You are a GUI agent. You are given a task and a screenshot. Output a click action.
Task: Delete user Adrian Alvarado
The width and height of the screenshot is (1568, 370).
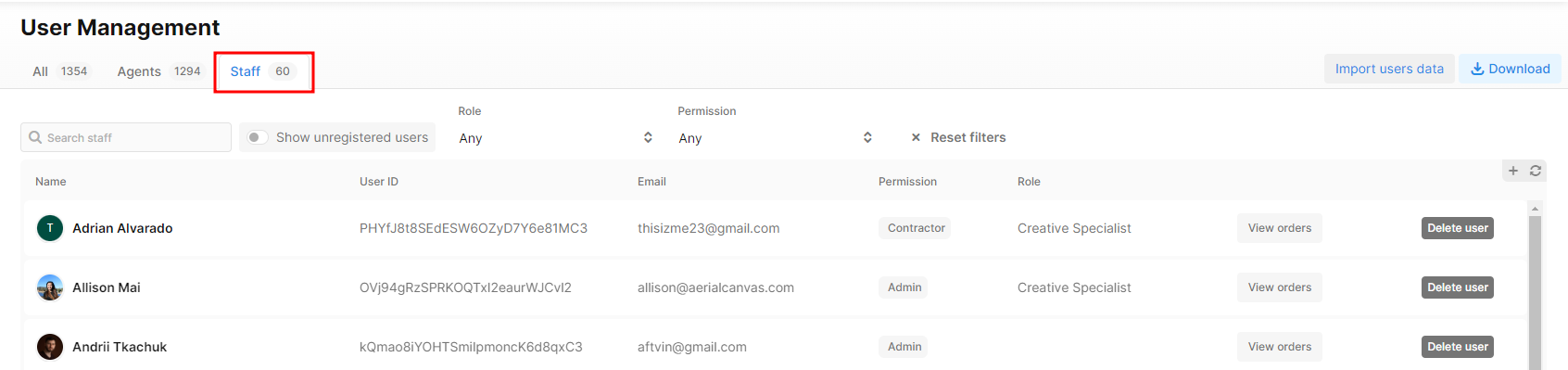click(x=1458, y=228)
